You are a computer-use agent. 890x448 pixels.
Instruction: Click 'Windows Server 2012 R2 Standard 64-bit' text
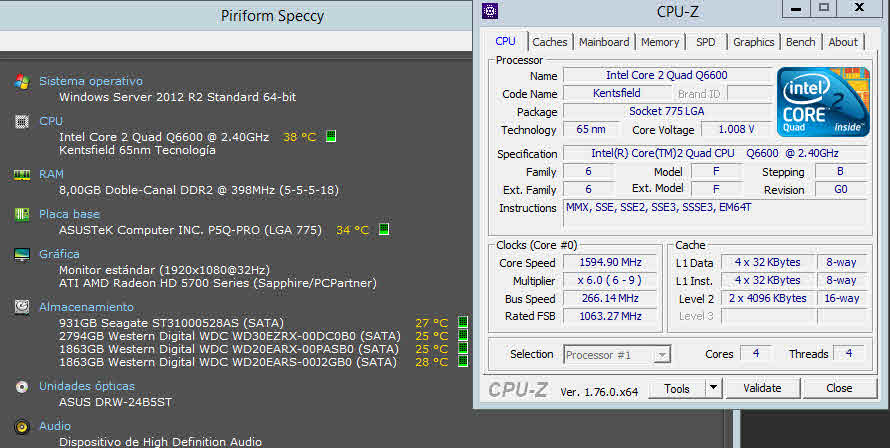tap(178, 97)
